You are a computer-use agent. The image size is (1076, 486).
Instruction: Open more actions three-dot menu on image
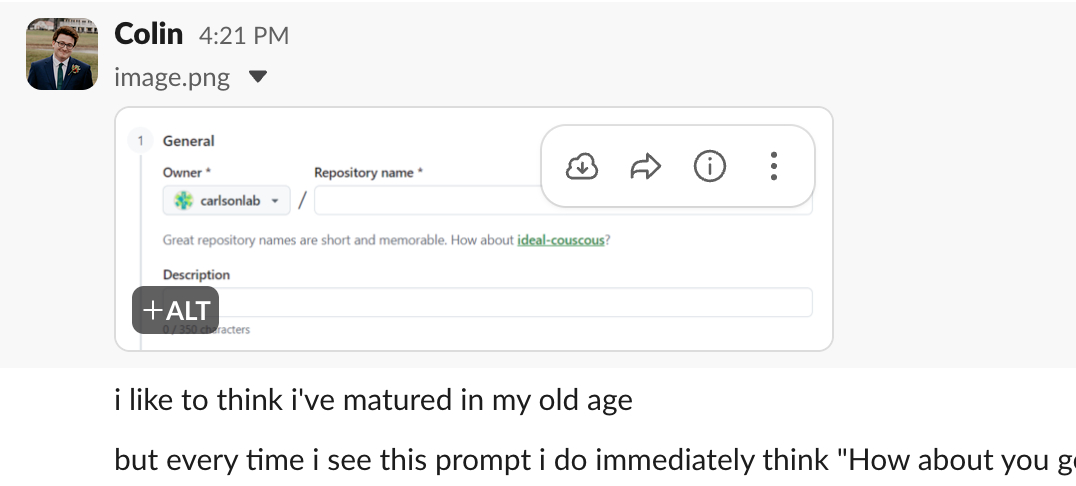773,167
